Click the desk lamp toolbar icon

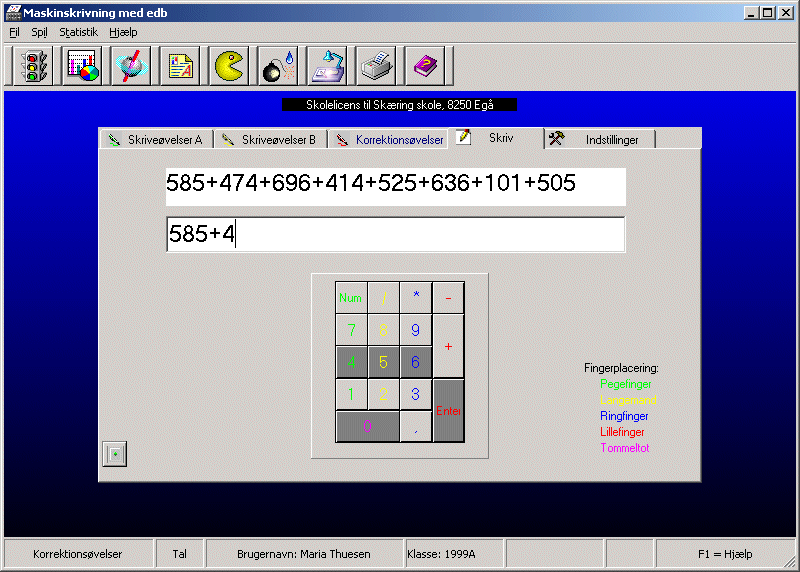point(326,66)
